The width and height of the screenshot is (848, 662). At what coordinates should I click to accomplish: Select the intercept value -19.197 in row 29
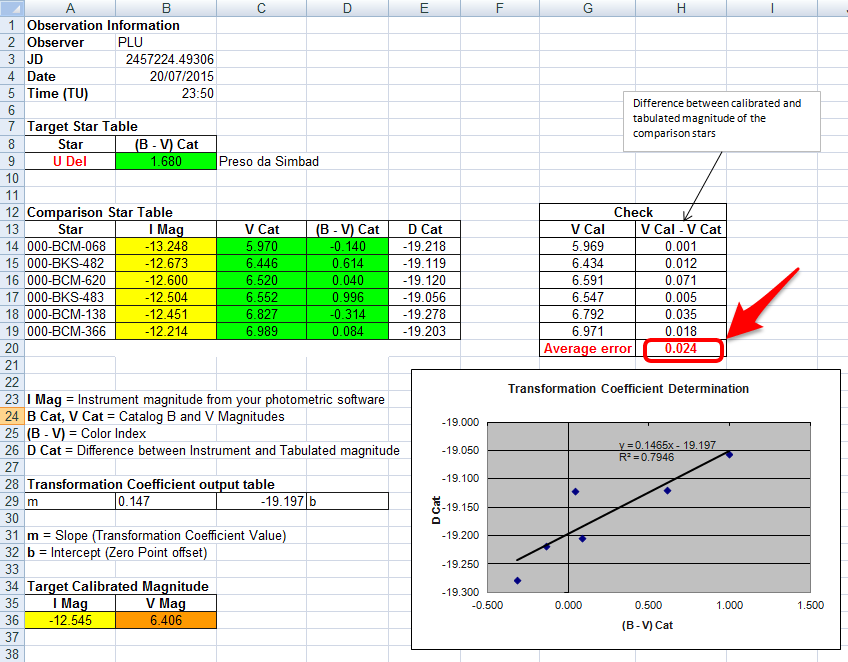click(261, 501)
